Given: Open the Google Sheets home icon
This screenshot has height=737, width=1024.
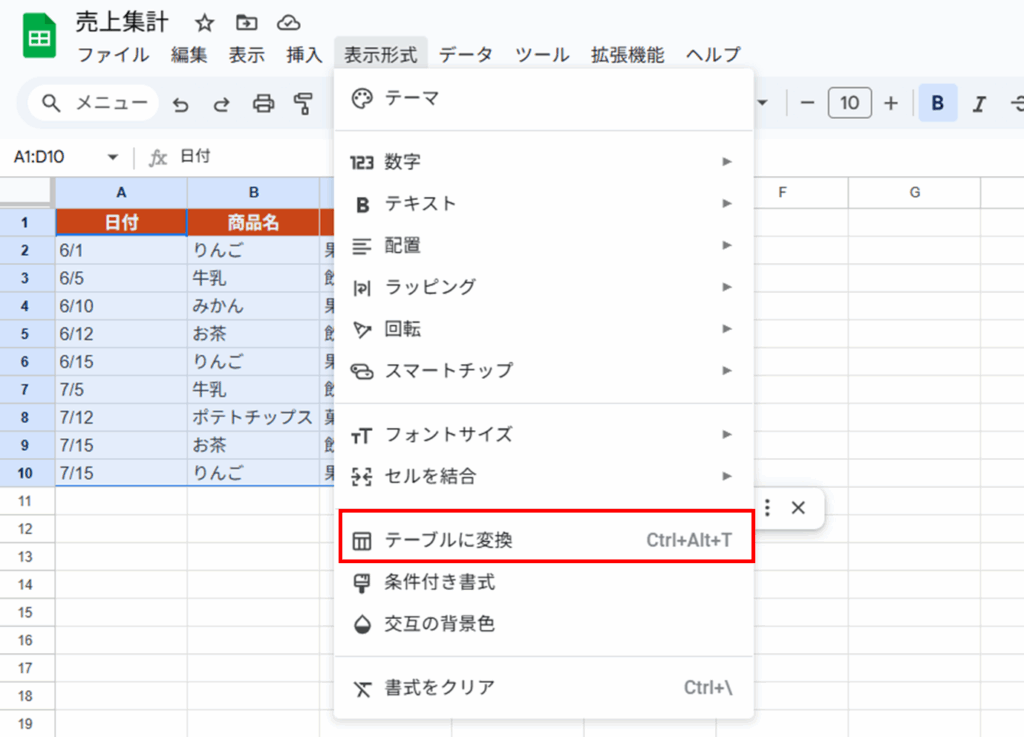Looking at the screenshot, I should coord(40,37).
